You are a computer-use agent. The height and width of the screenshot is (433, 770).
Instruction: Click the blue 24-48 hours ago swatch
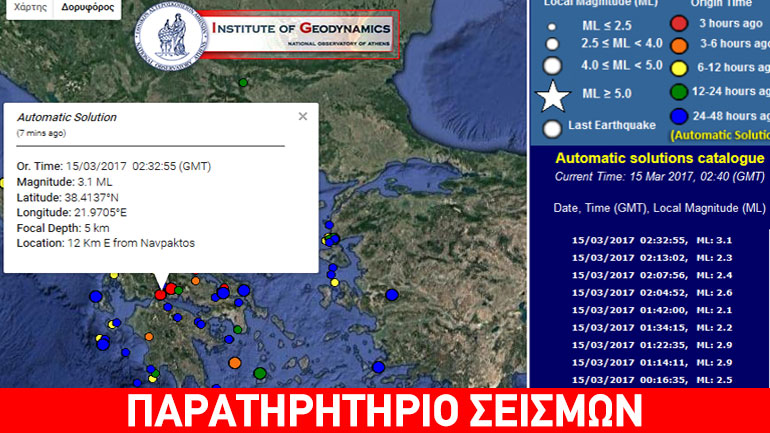tap(679, 117)
